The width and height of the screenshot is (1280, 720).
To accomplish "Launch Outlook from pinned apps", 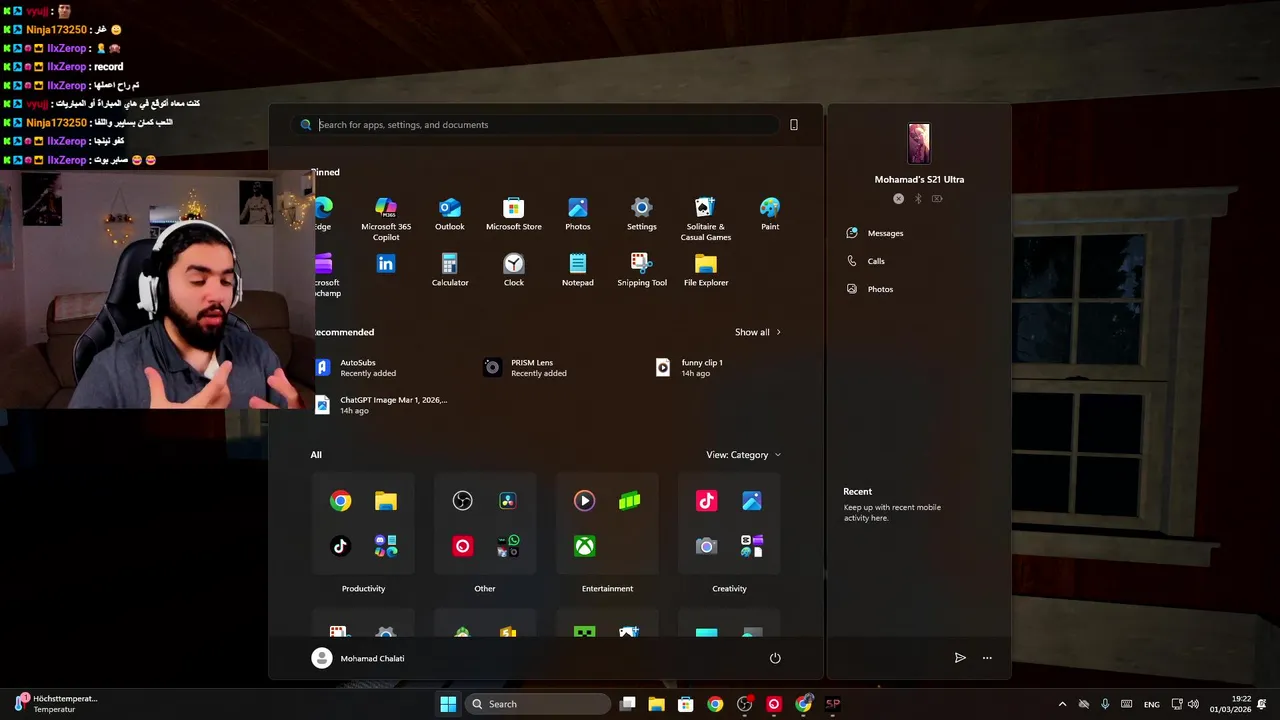I will click(x=450, y=215).
